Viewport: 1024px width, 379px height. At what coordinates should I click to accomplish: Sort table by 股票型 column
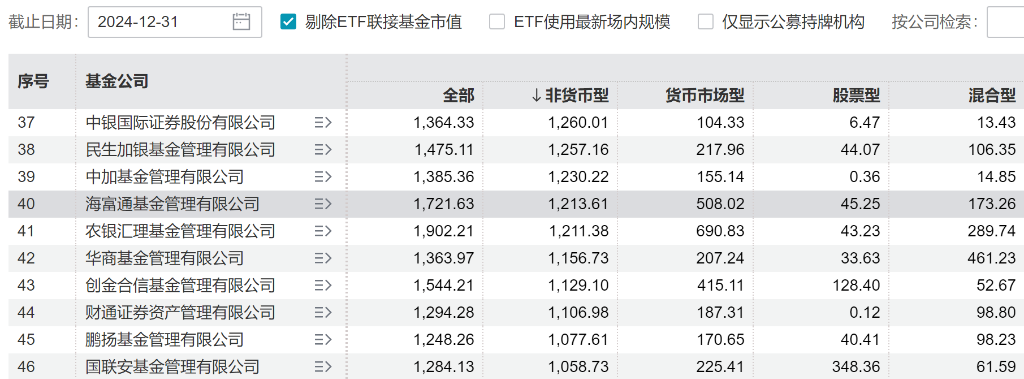(x=856, y=96)
